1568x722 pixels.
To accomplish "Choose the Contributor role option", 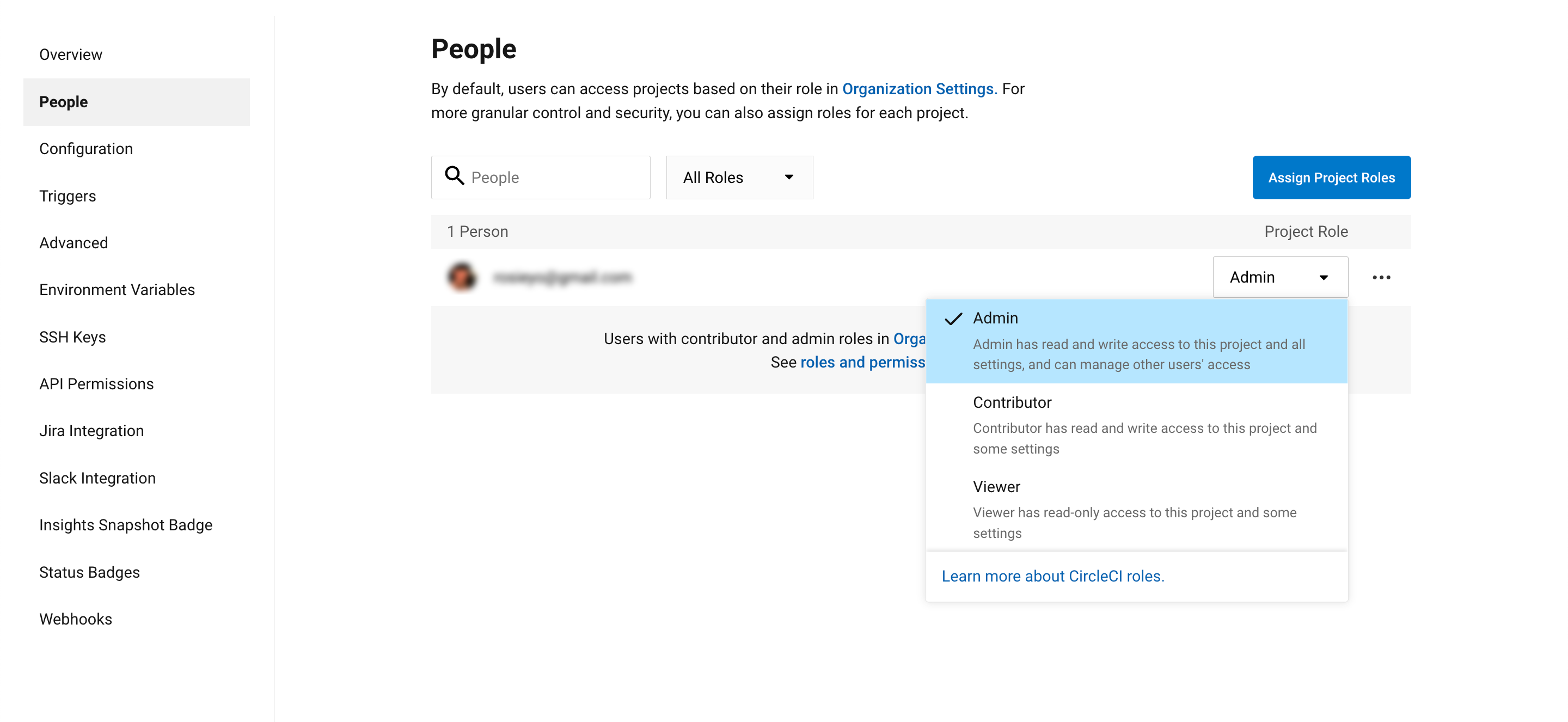I will (x=1136, y=425).
